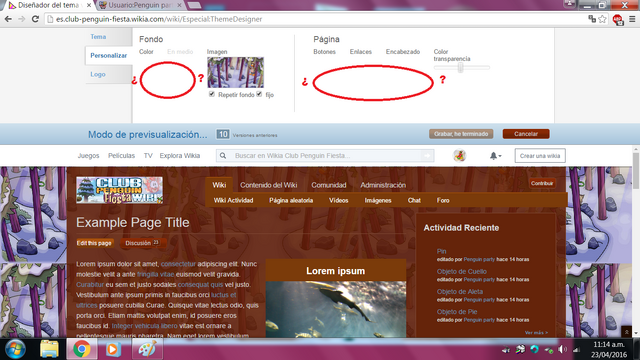Click the Club Penguin Fiesta Wiki logo
This screenshot has width=640, height=360.
pos(120,190)
